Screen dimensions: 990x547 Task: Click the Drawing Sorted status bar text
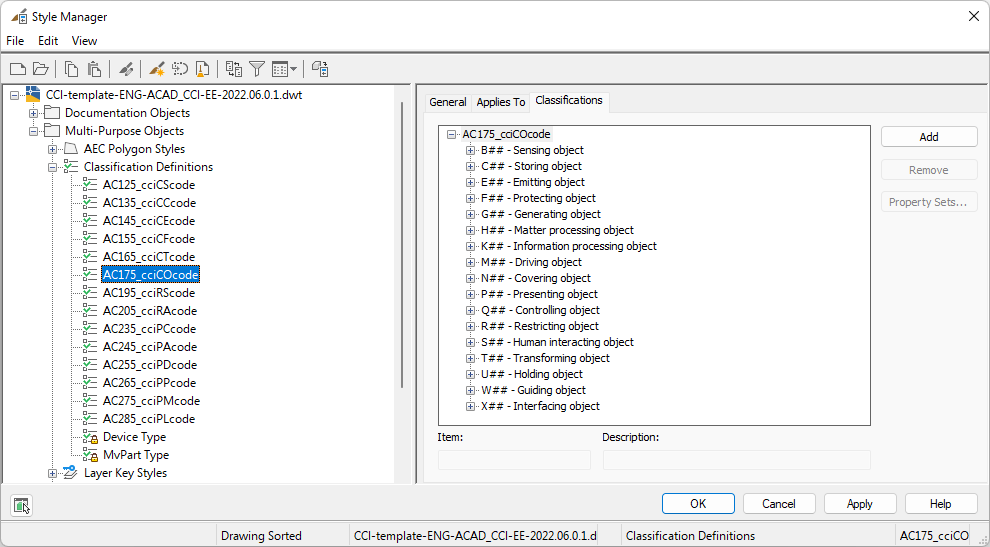261,536
